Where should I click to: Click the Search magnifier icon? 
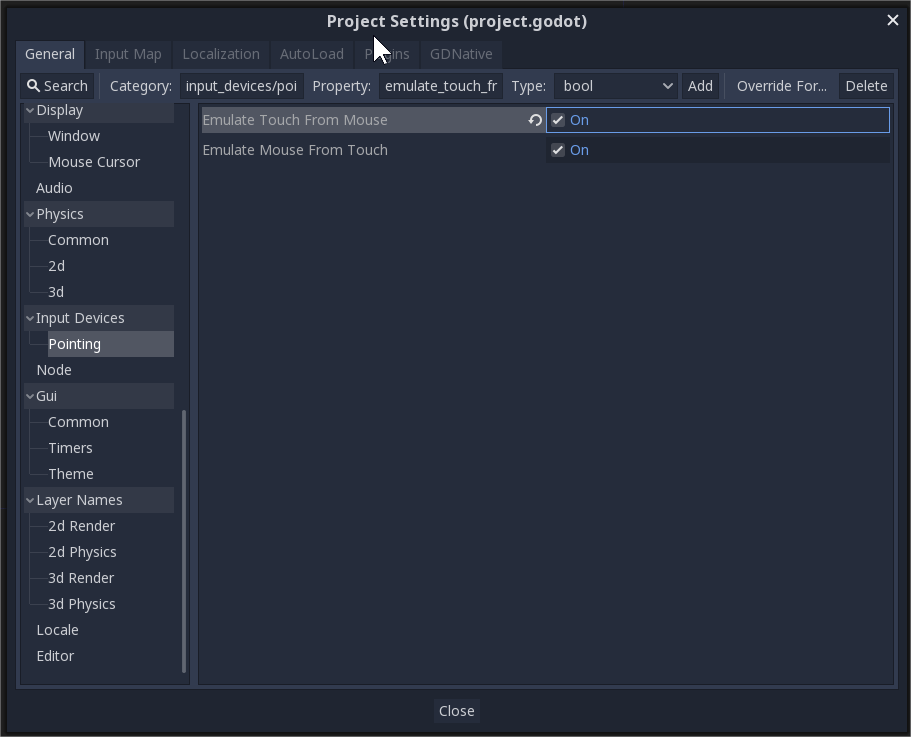tap(34, 86)
